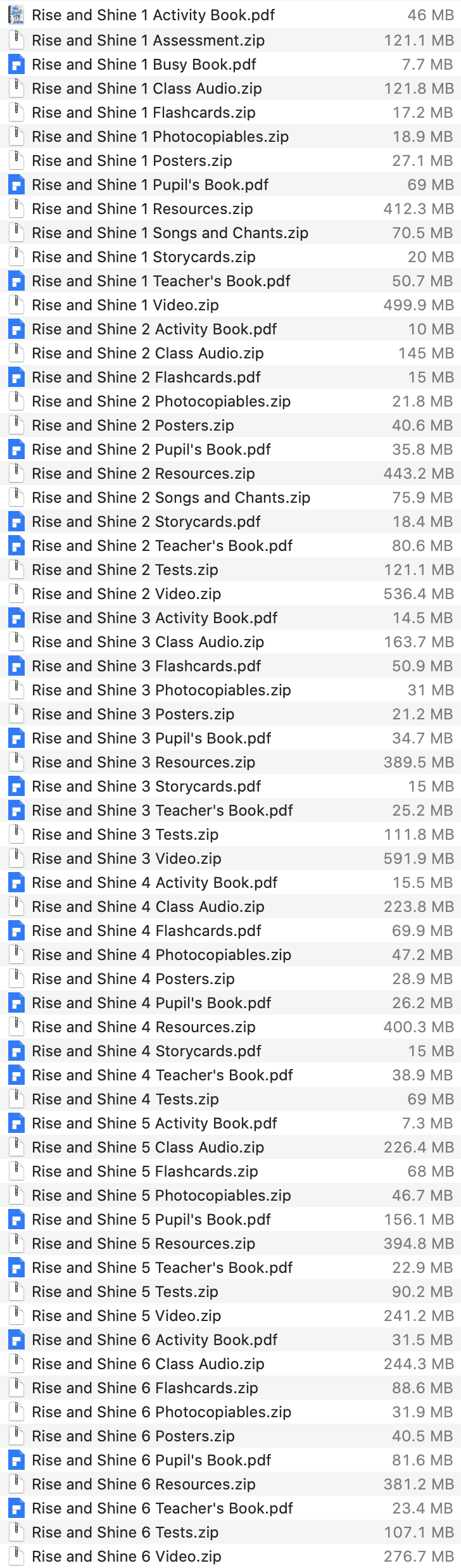Click the zip icon of Rise and Shine 3 Video.zip

(16, 859)
